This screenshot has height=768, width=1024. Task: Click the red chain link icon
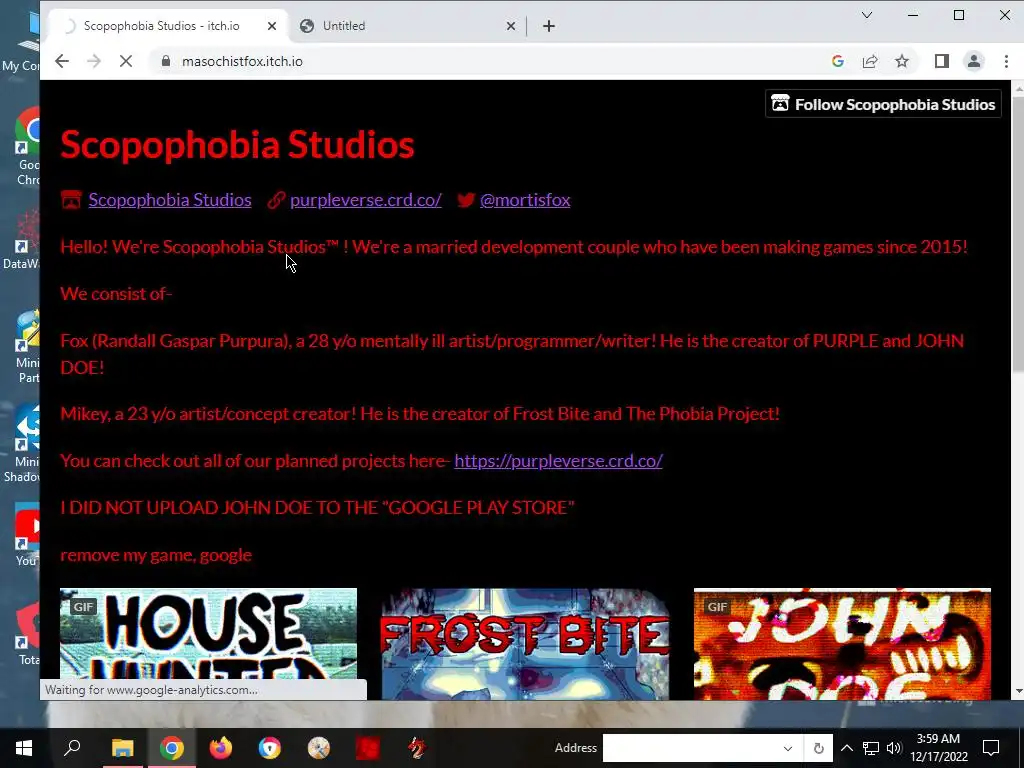[x=276, y=200]
